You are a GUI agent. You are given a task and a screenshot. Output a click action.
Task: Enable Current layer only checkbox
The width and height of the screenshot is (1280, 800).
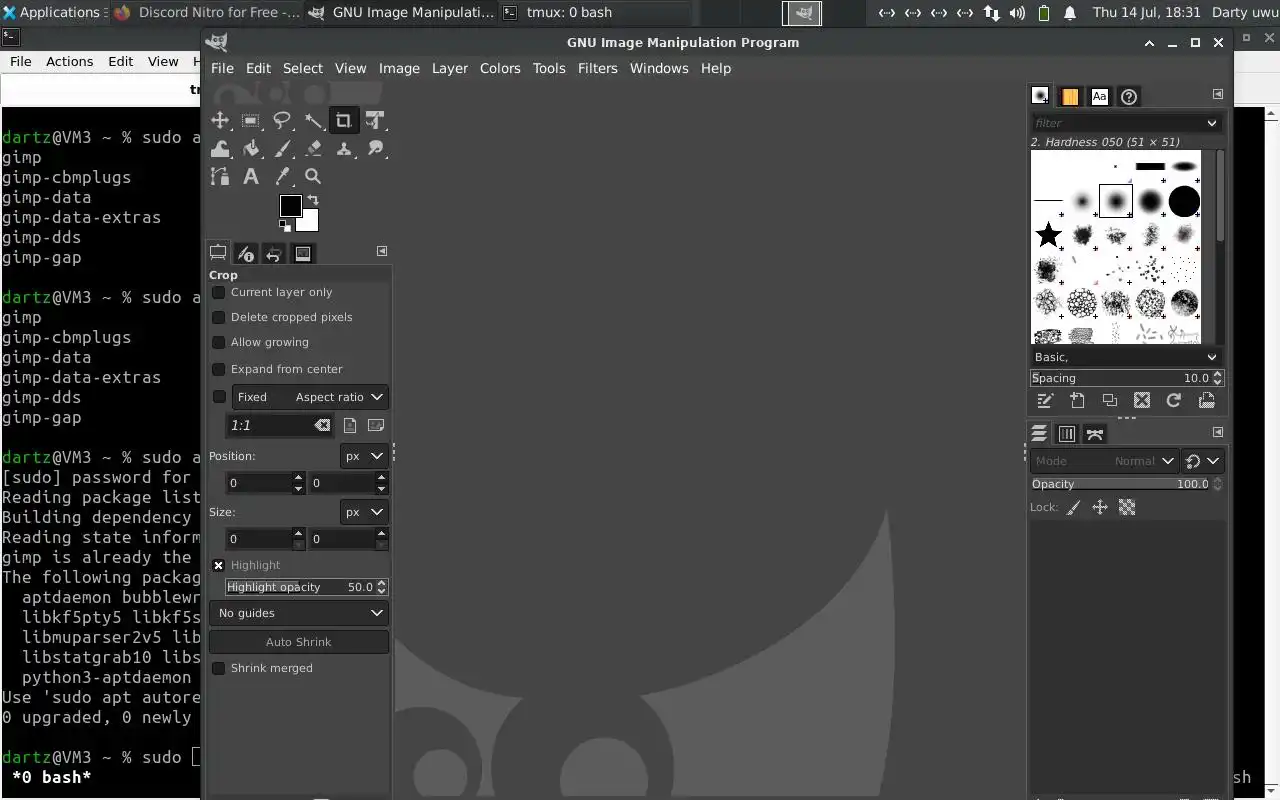click(x=218, y=292)
